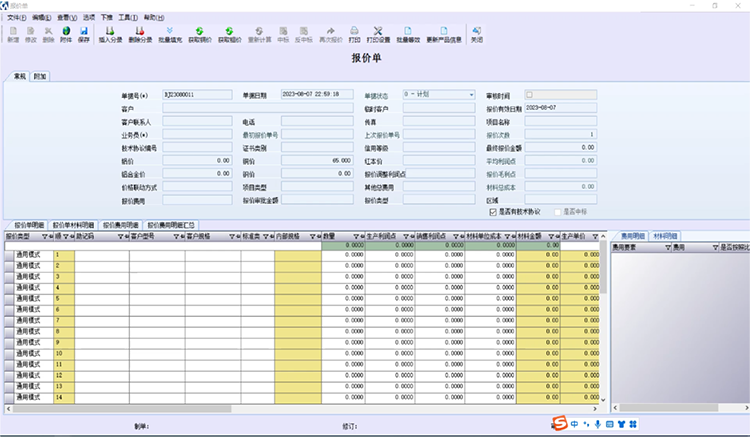Toggle the 是否有技术协议 checkbox
This screenshot has height=437, width=750.
[493, 212]
